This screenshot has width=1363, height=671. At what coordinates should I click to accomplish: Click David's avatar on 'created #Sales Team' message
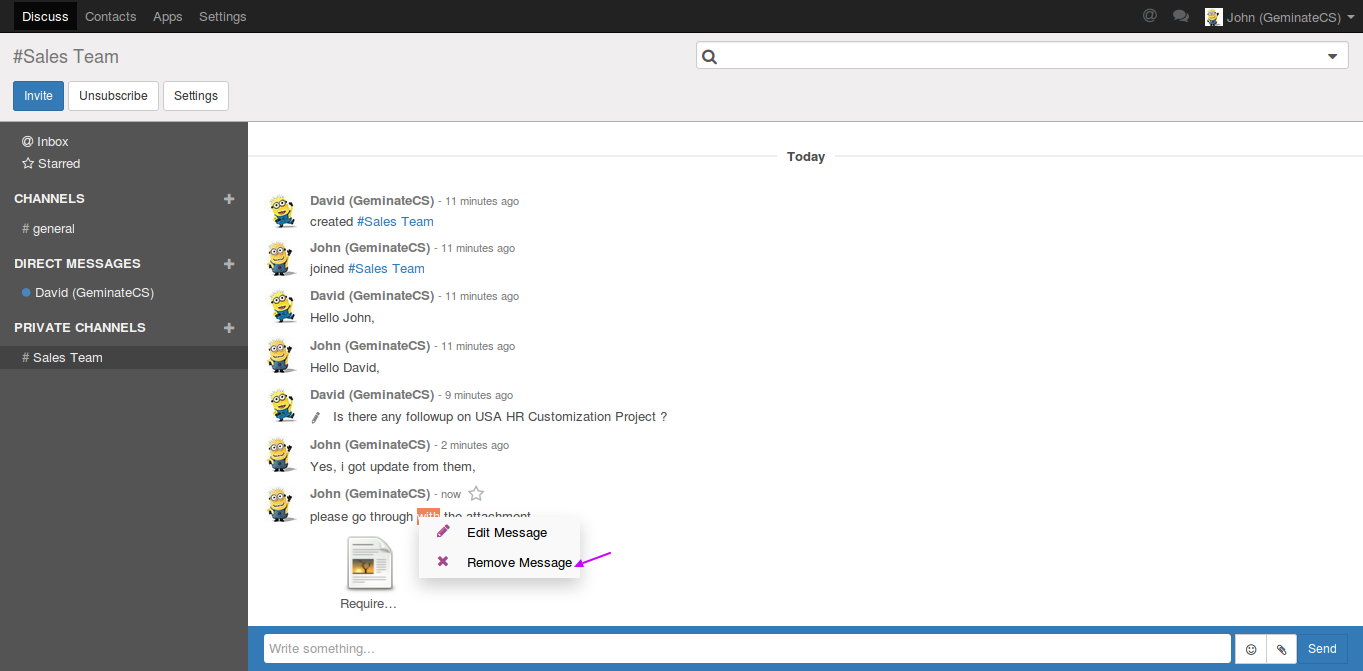(x=282, y=210)
